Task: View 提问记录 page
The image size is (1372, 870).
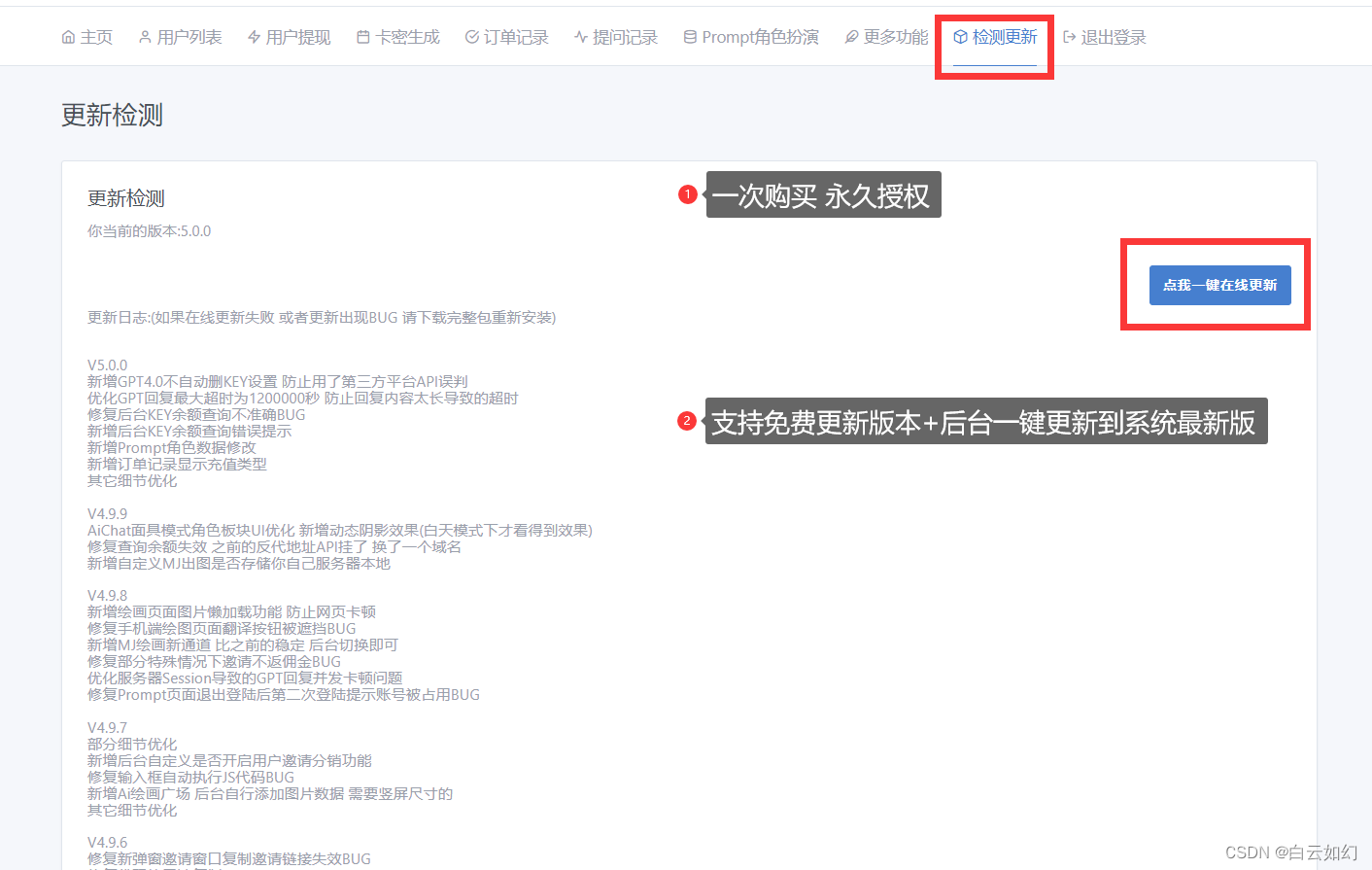Action: (616, 37)
